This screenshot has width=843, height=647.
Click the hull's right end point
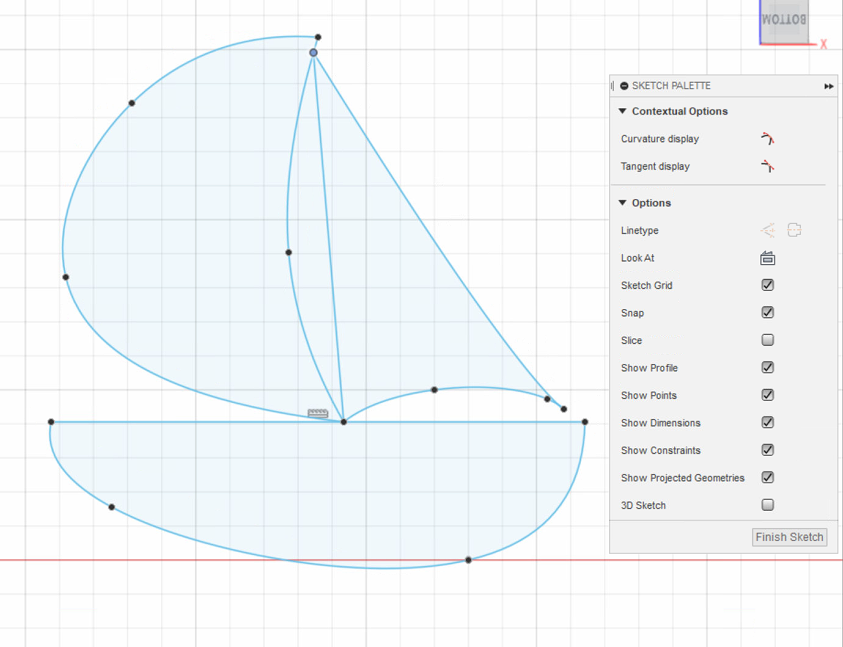coord(585,422)
